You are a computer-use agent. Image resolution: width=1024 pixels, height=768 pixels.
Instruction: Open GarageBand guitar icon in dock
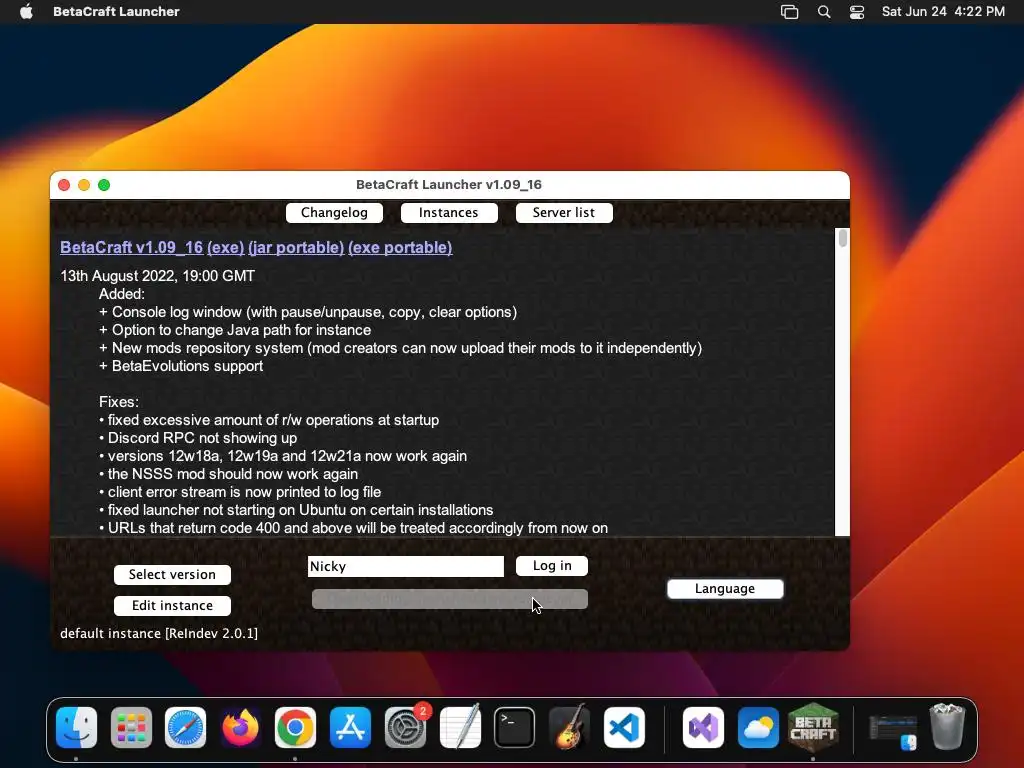[x=569, y=728]
